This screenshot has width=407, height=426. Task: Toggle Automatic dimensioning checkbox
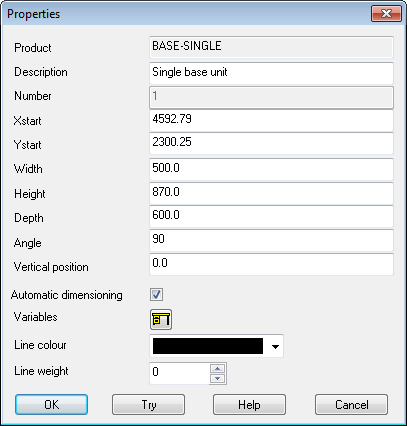(x=156, y=295)
